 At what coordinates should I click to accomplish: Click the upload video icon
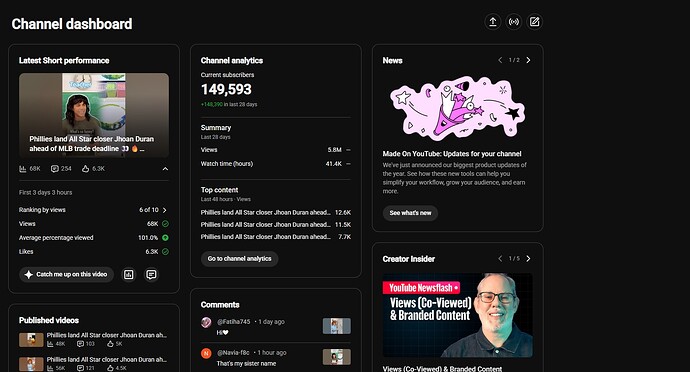(493, 22)
